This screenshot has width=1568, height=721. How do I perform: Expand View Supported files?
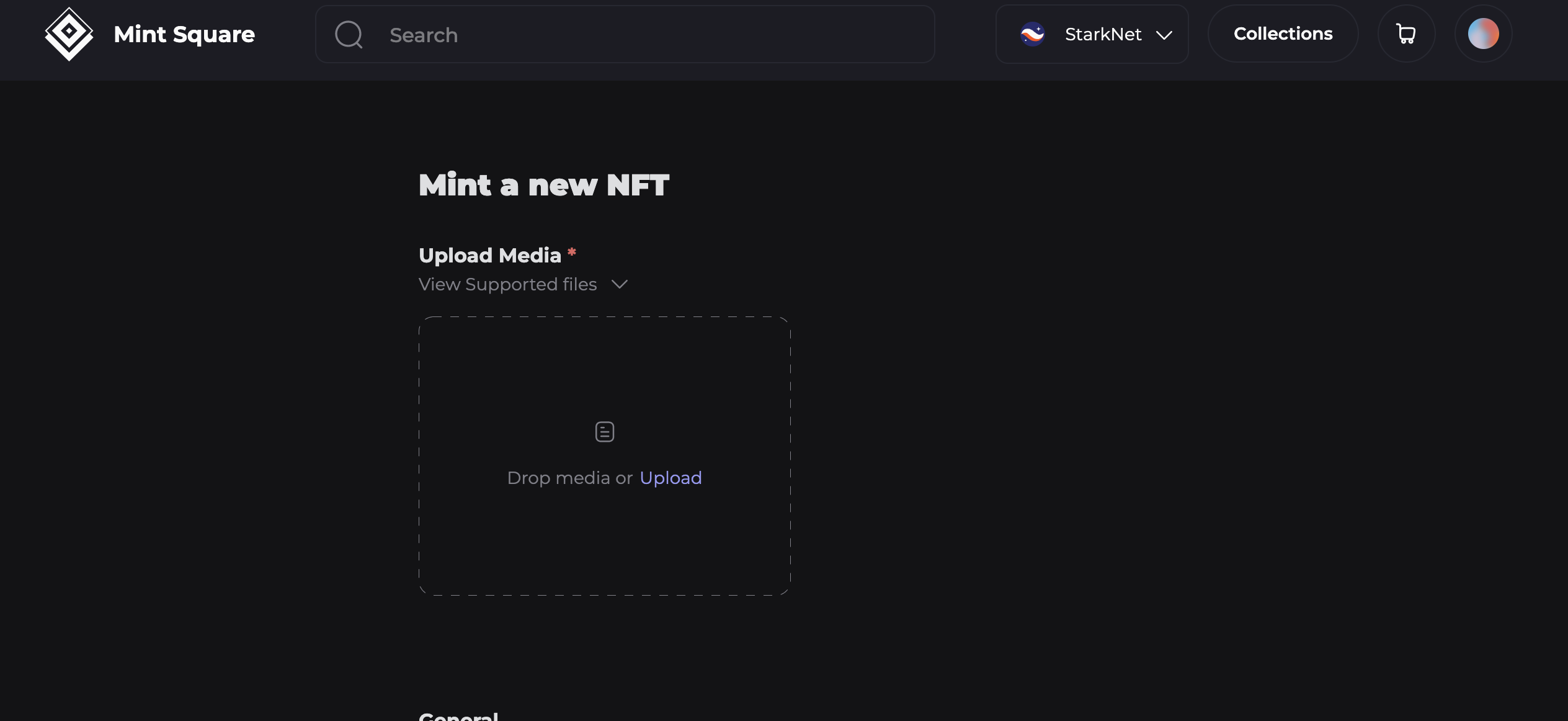point(523,284)
